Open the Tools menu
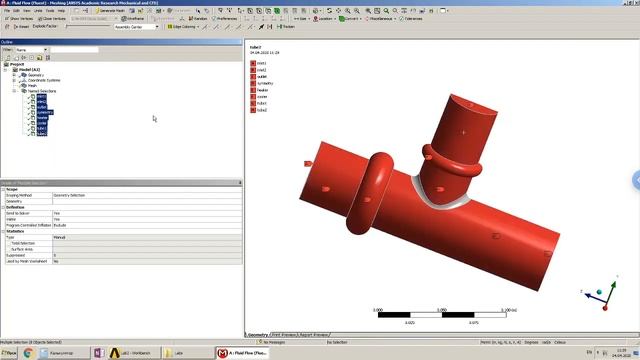 coord(50,11)
